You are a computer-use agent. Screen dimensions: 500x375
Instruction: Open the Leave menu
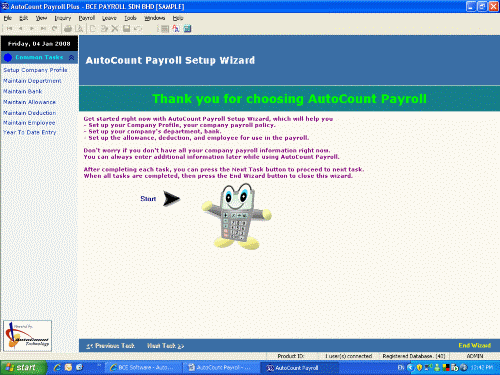coord(109,18)
